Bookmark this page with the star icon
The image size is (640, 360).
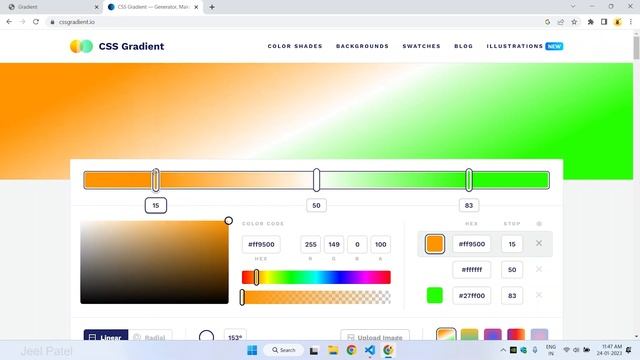(574, 22)
